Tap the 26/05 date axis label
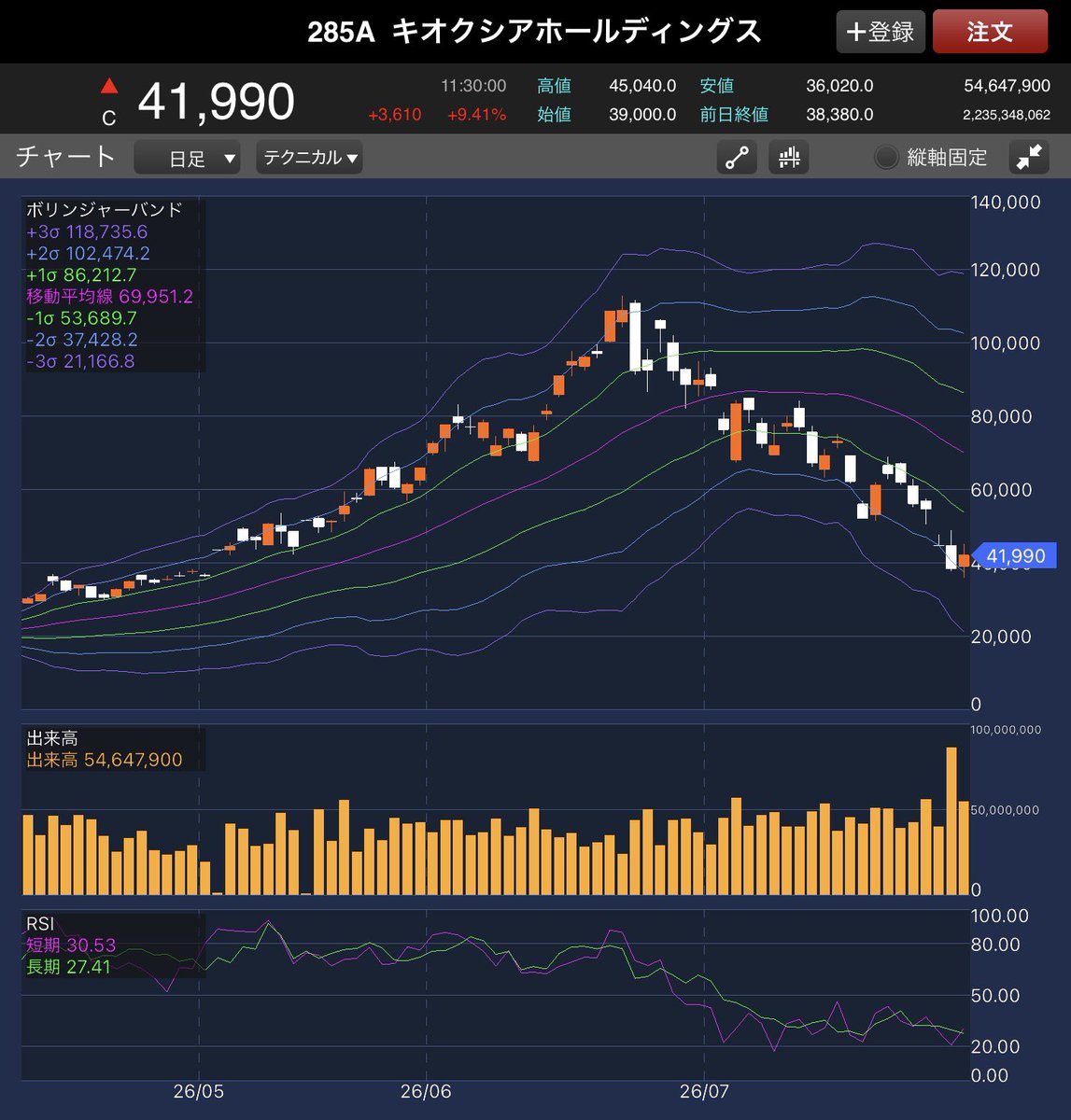 pos(198,1090)
